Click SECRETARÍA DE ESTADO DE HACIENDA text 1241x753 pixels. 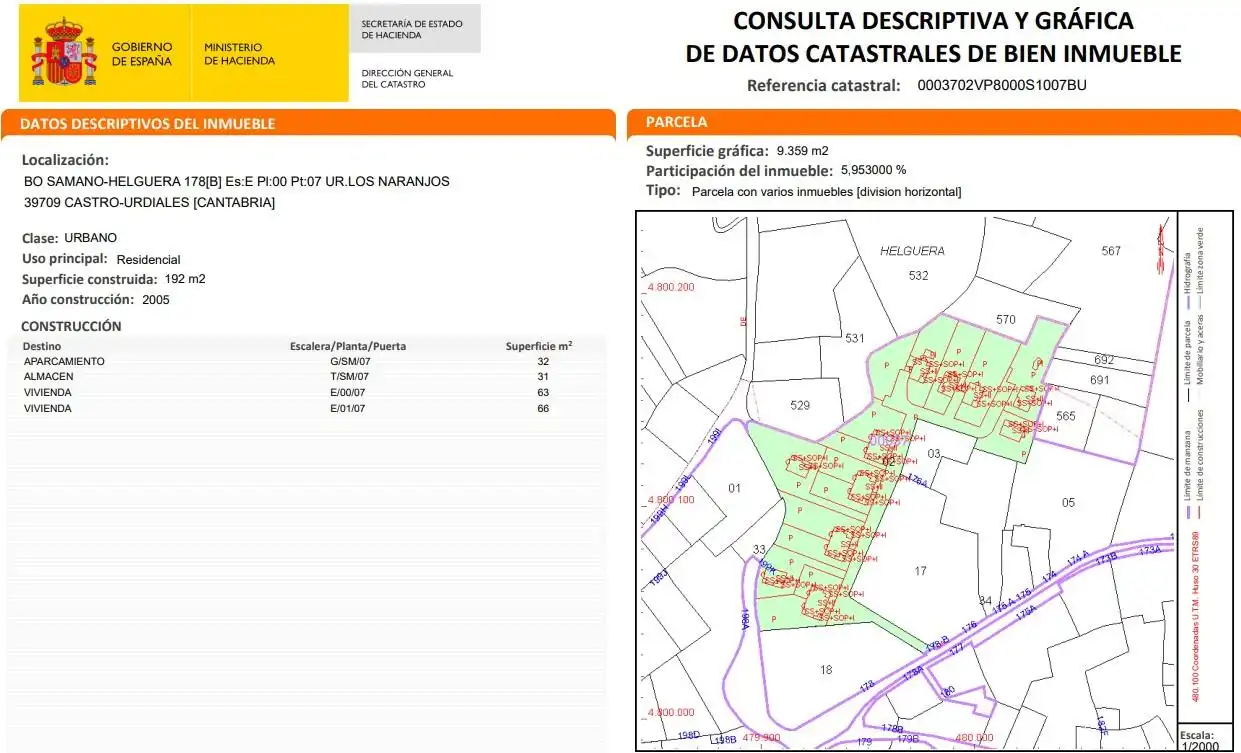[412, 28]
